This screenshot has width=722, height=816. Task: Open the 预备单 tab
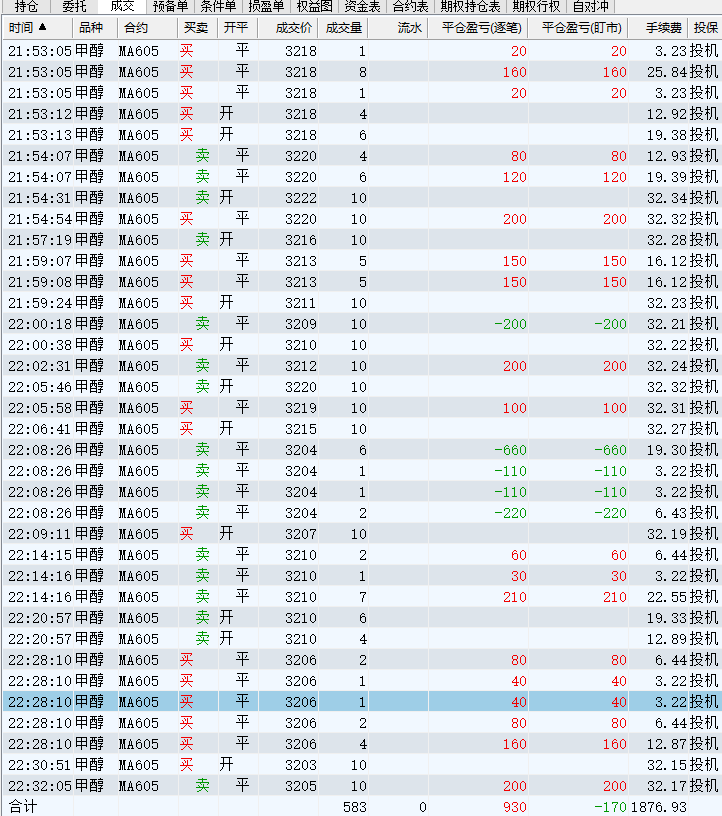170,6
